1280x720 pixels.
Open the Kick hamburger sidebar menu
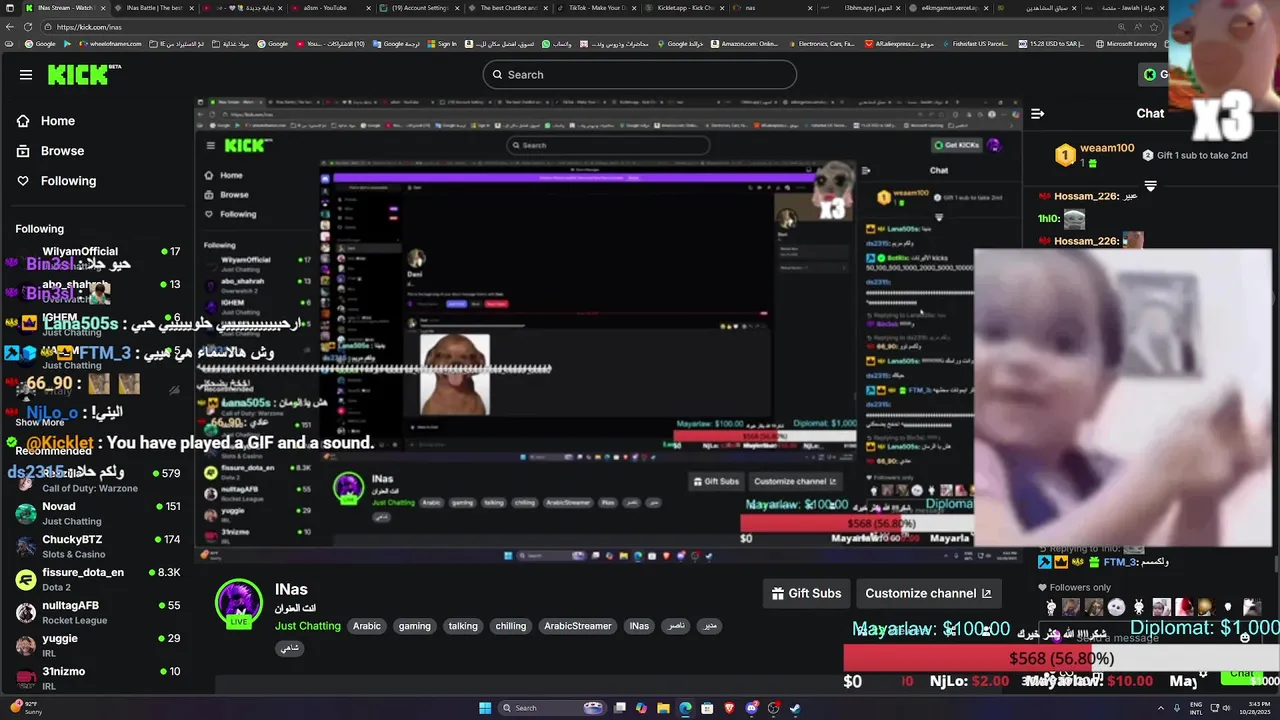26,75
